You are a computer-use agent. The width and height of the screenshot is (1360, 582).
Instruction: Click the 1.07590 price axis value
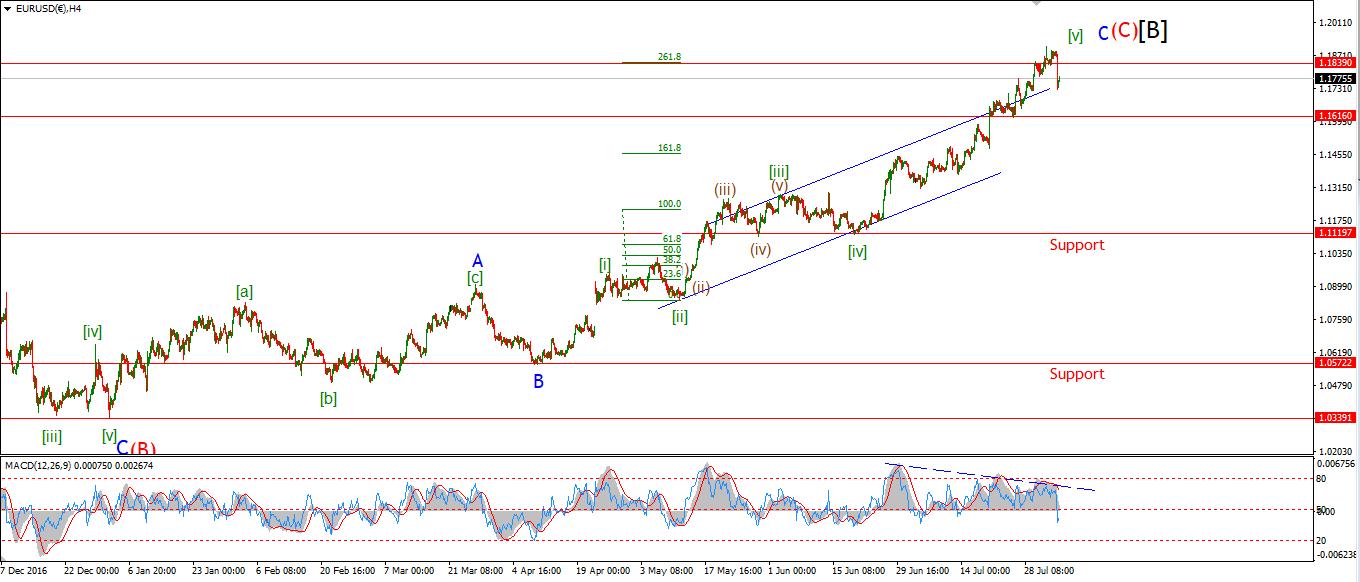point(1337,320)
